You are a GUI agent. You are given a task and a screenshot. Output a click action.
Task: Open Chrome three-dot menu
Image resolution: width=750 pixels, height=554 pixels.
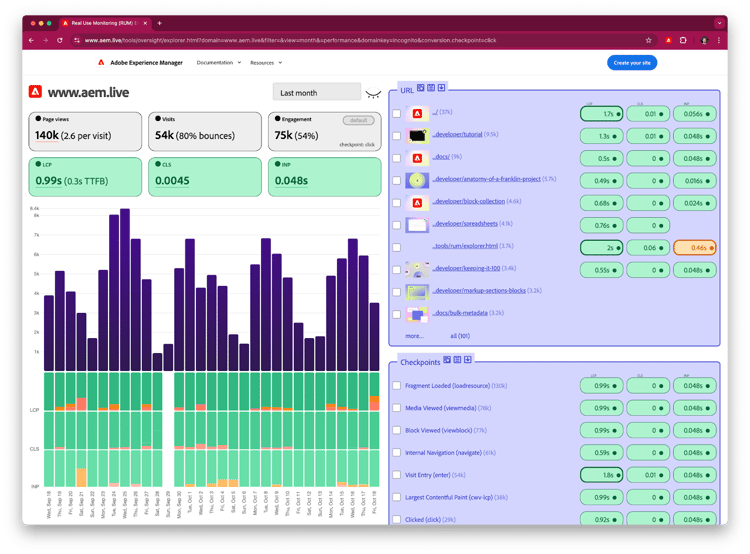tap(718, 41)
